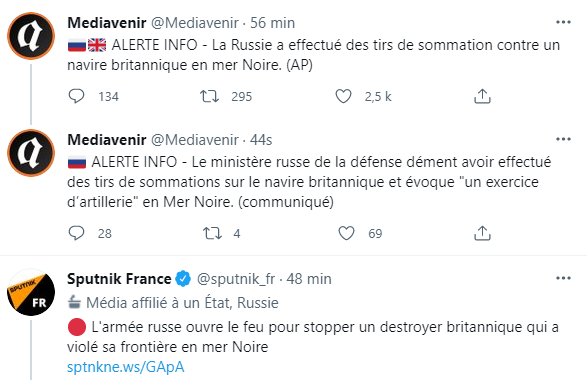Open the 56 min timestamp link
587x380 pixels.
click(273, 23)
